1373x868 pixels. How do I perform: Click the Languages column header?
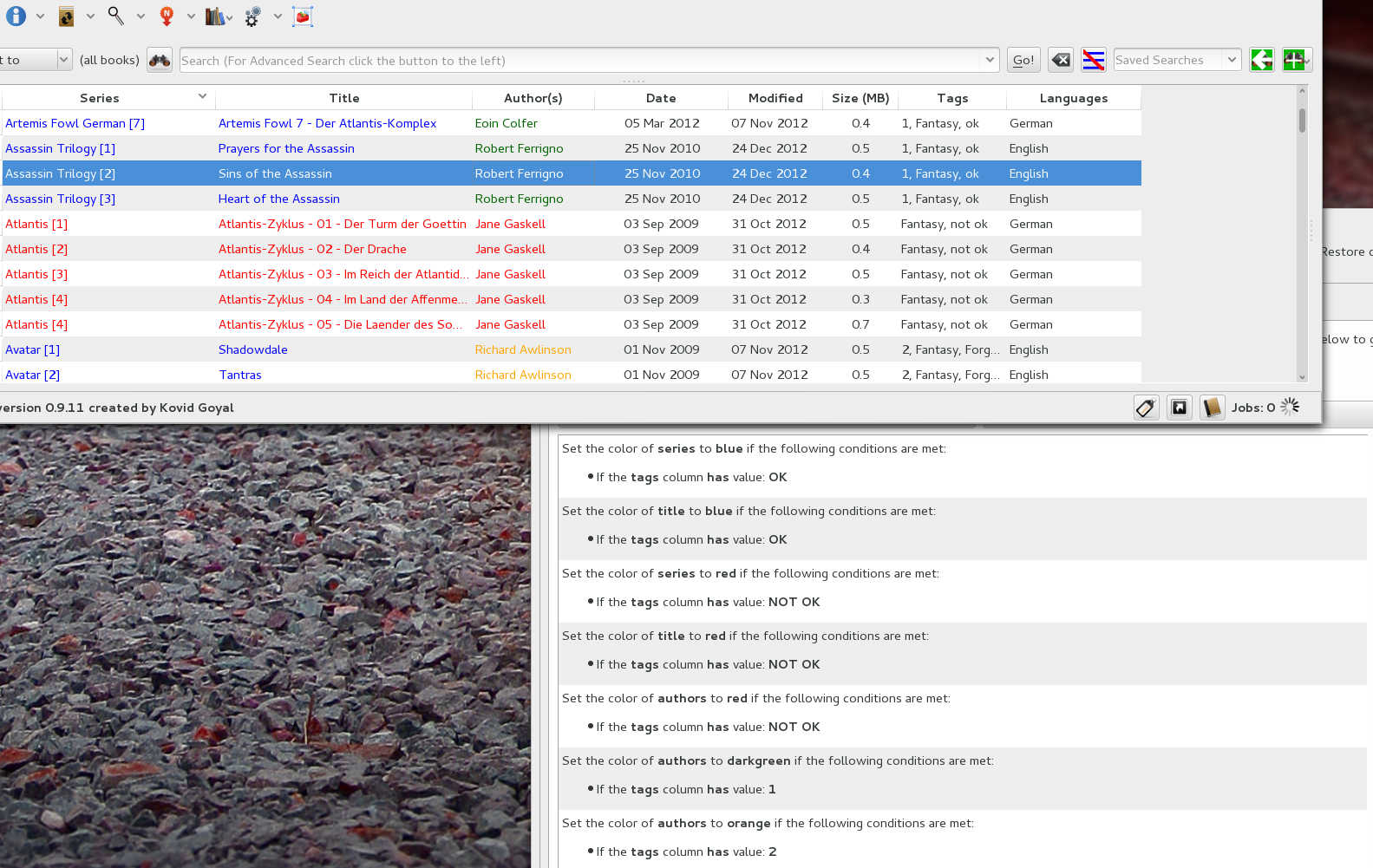tap(1074, 98)
